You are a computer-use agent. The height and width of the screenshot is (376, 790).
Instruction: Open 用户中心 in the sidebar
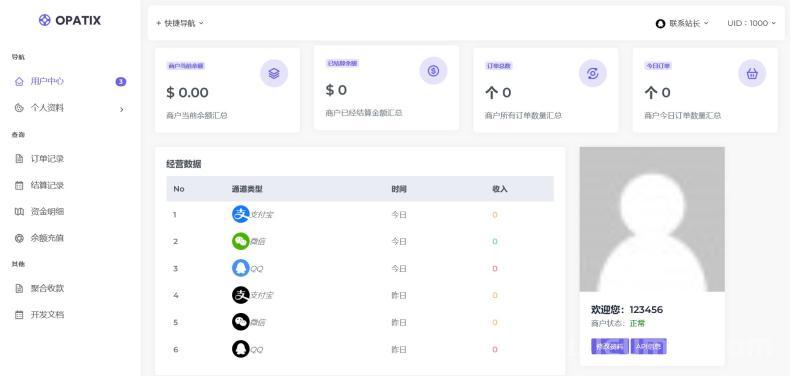coord(47,81)
